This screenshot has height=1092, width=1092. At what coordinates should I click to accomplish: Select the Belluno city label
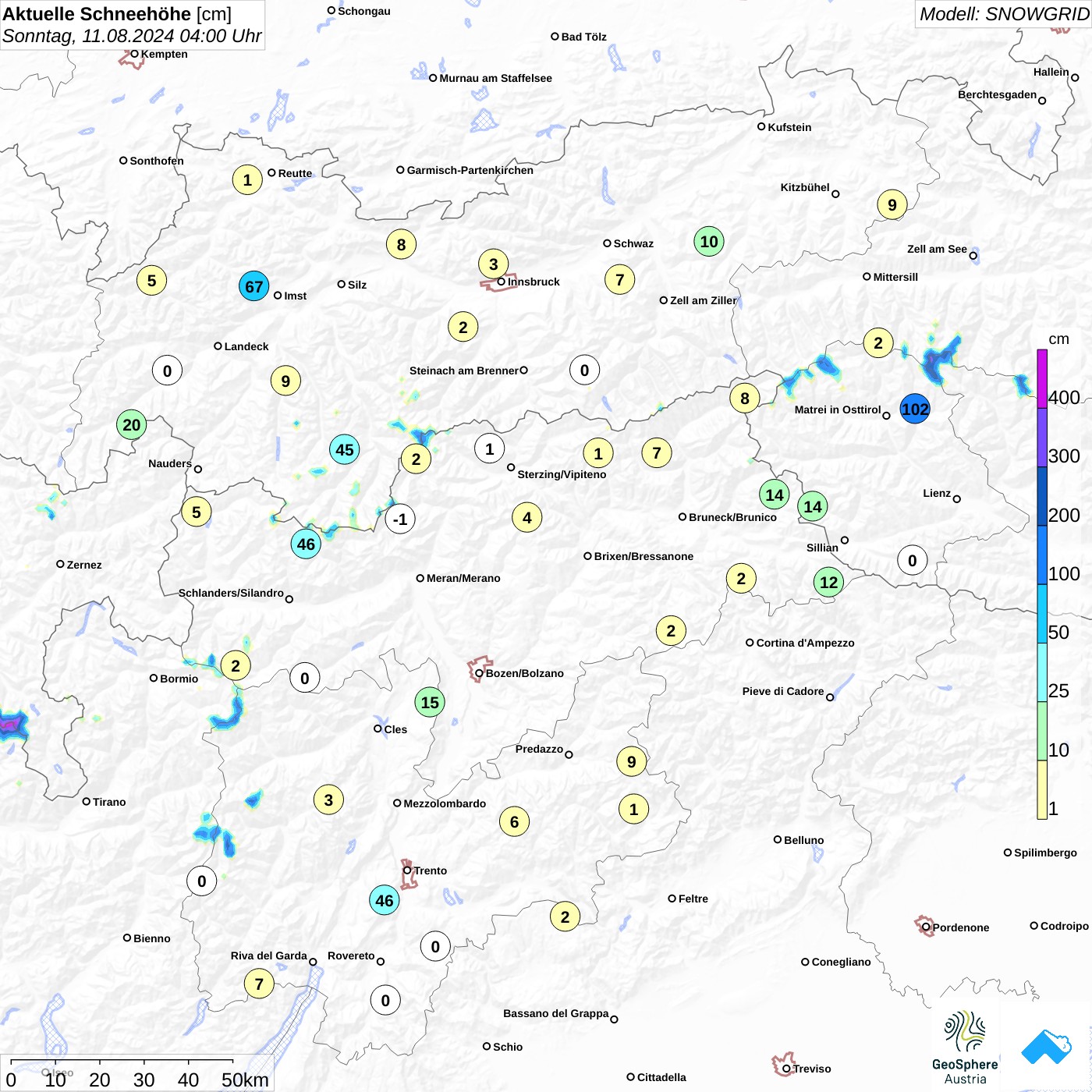pos(804,840)
